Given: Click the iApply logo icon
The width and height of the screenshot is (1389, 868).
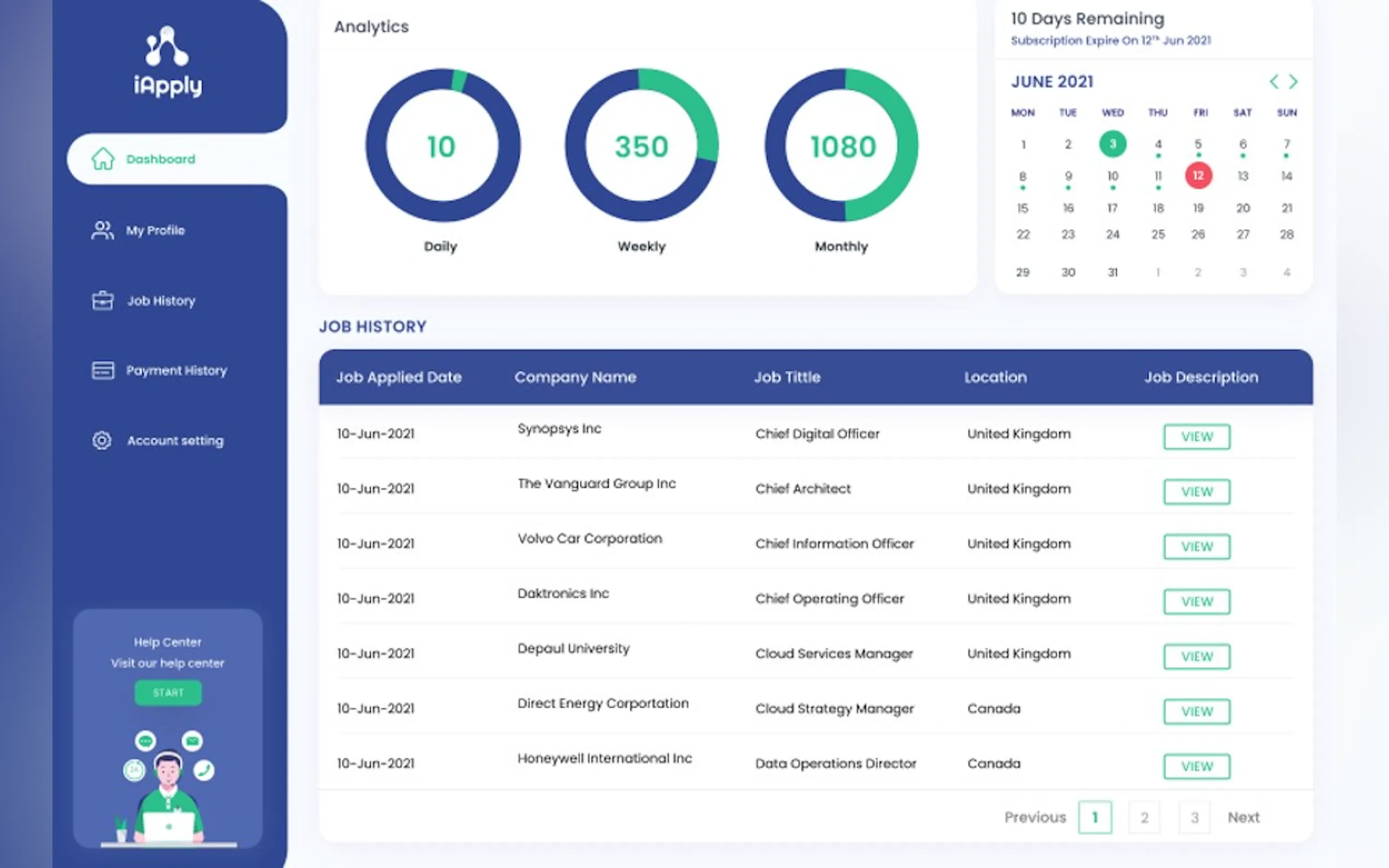Looking at the screenshot, I should pyautogui.click(x=167, y=46).
